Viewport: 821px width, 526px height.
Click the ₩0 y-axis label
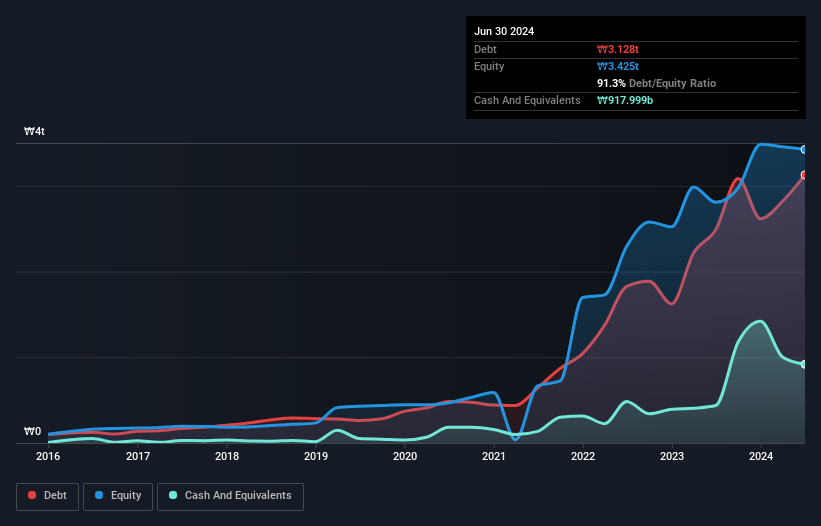coord(32,431)
